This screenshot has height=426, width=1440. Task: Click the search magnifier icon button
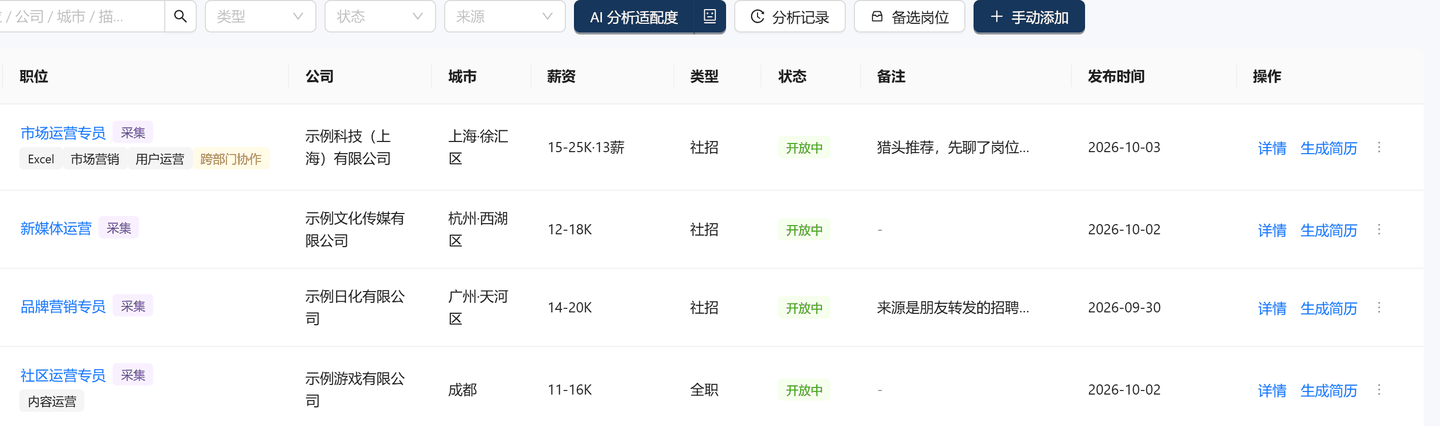[180, 17]
